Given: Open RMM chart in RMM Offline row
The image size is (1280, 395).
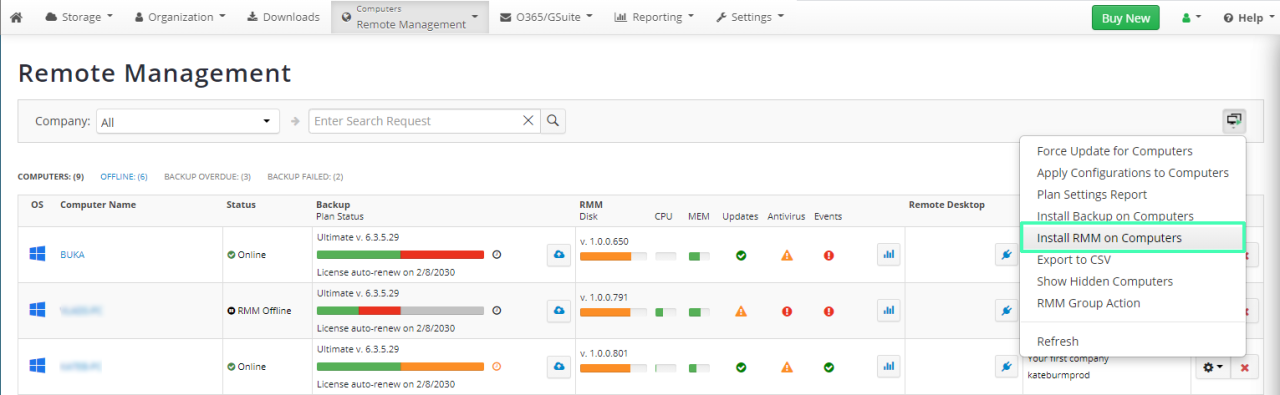Looking at the screenshot, I should (x=888, y=311).
